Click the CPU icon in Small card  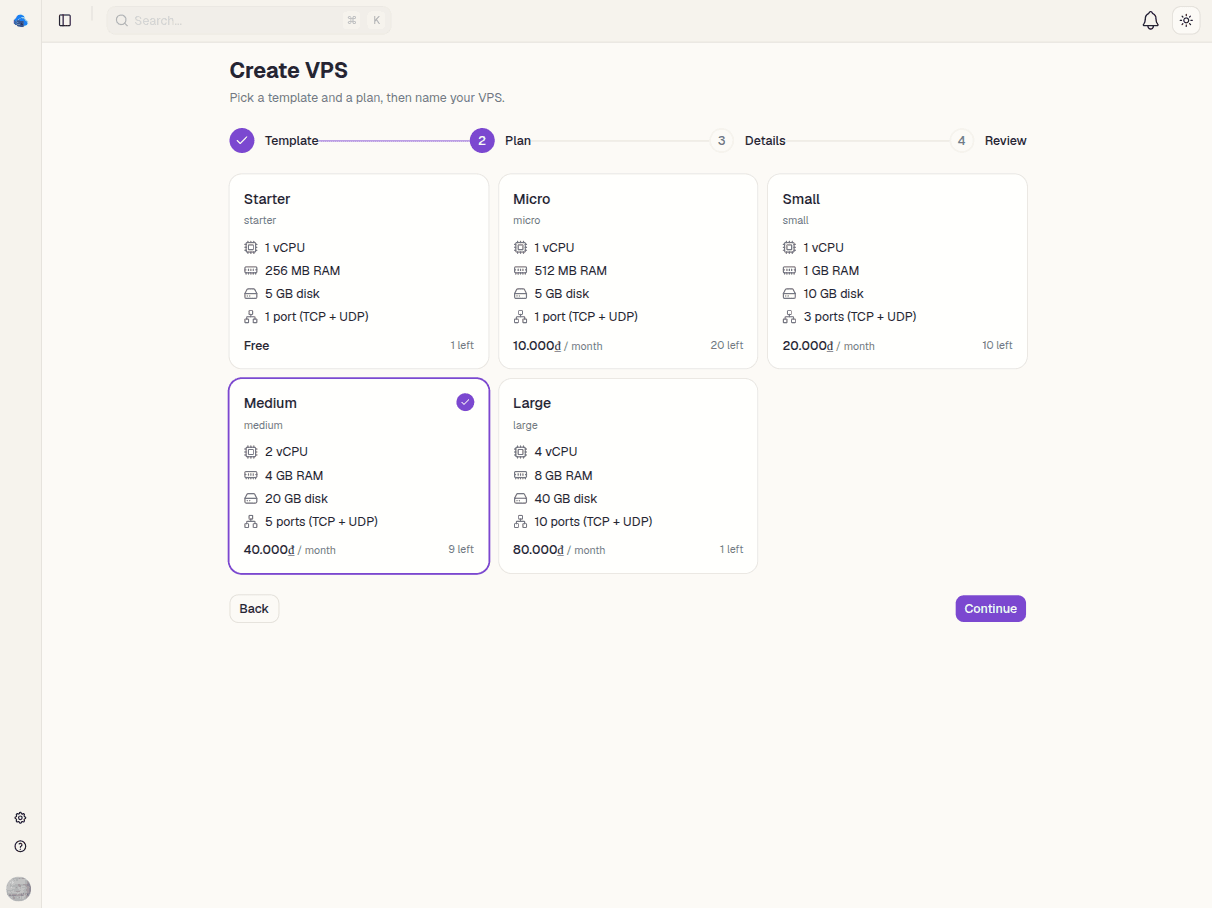tap(789, 247)
